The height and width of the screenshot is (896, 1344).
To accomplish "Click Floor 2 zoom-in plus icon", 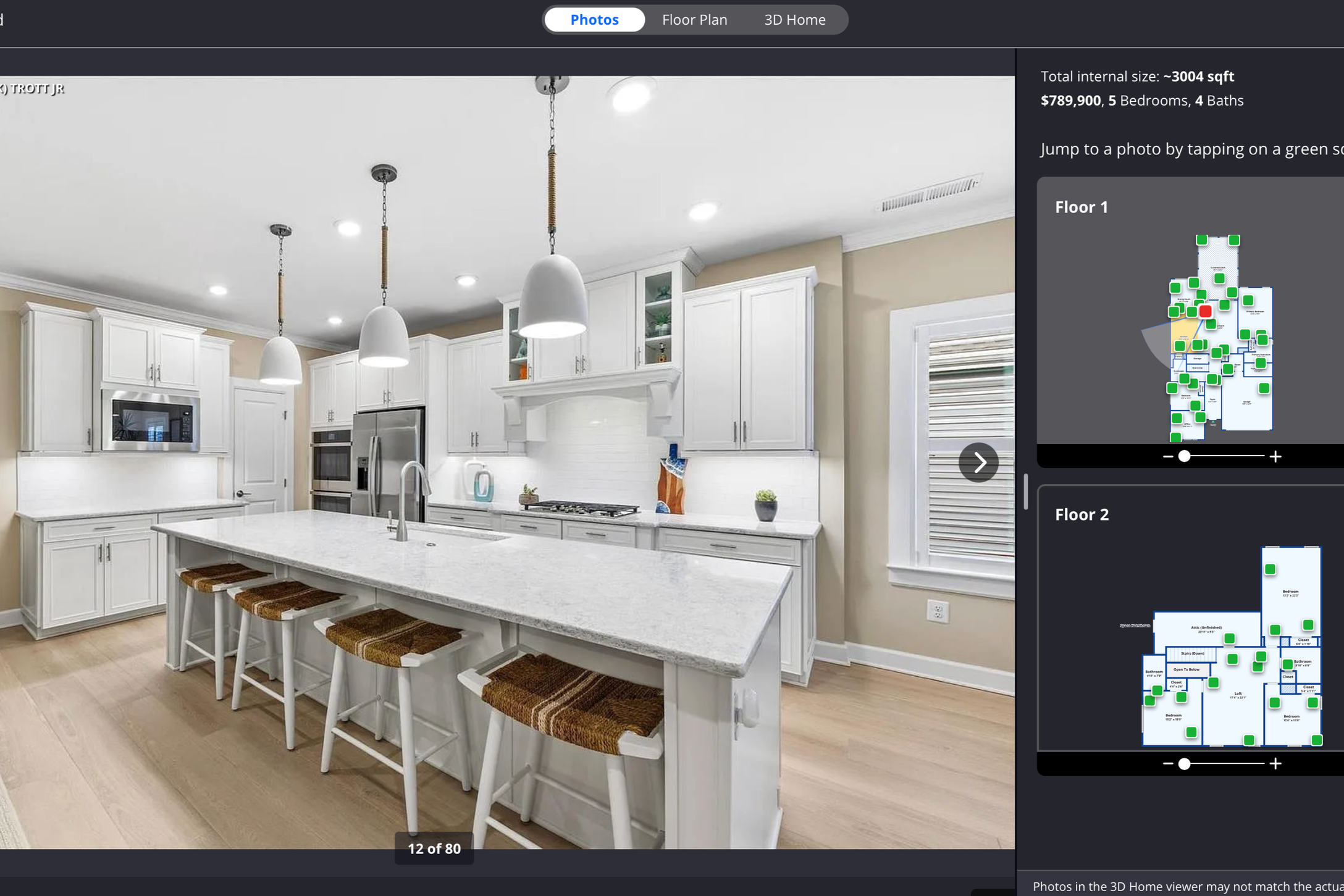I will coord(1275,764).
